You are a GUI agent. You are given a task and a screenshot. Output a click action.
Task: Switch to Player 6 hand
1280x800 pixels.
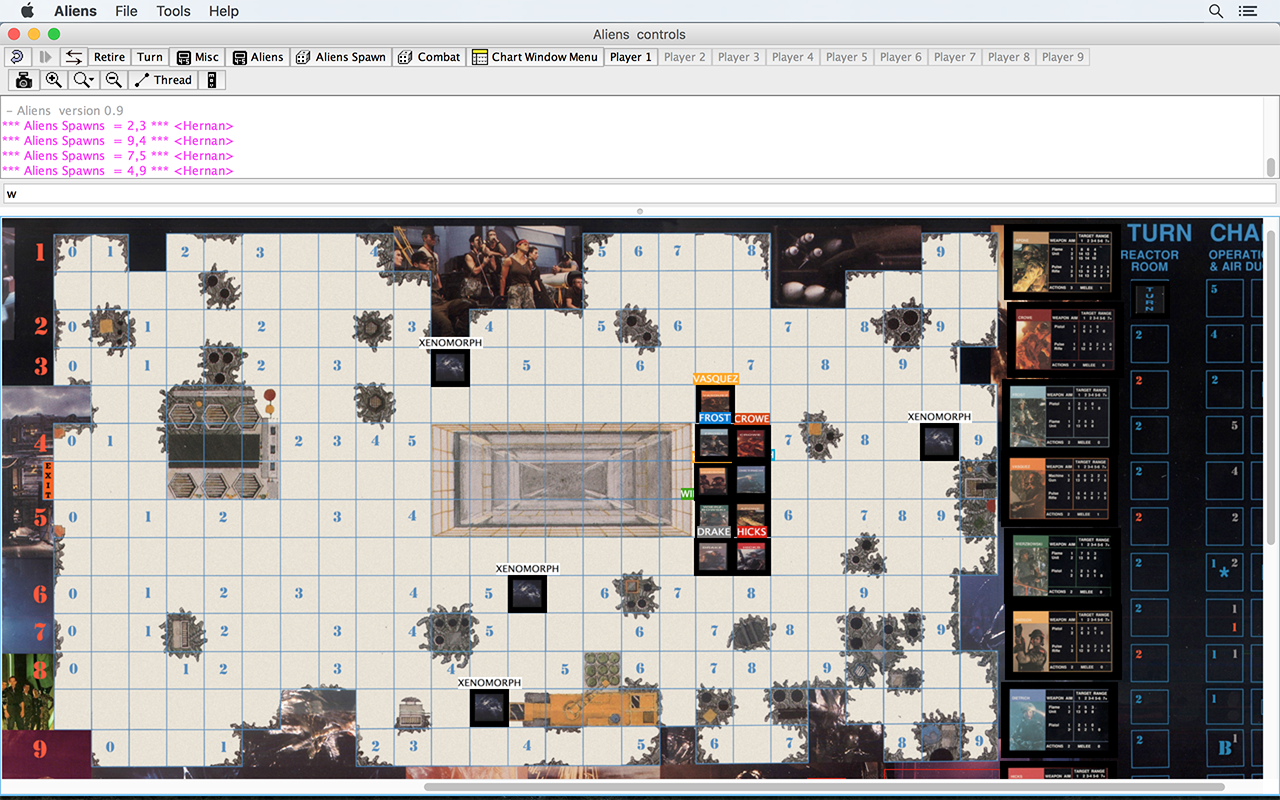click(x=901, y=57)
